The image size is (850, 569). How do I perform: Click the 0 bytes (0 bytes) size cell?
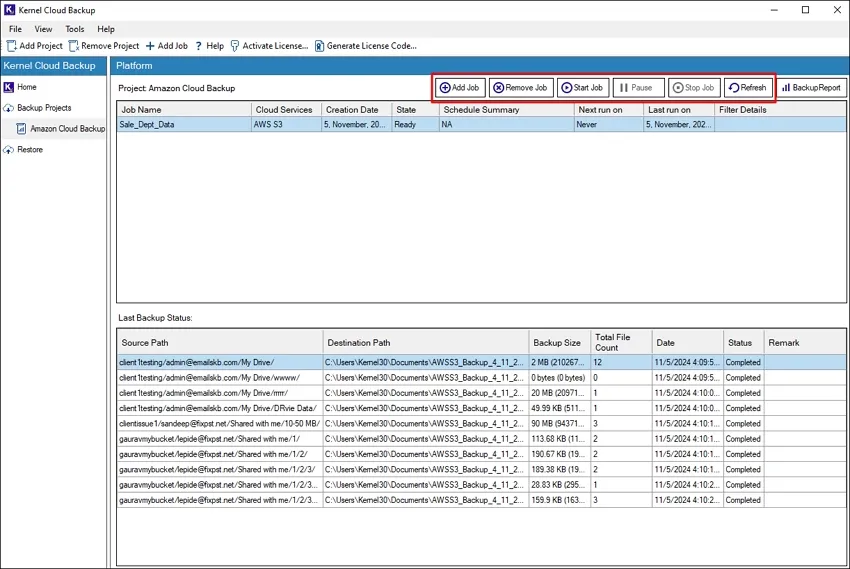point(560,378)
